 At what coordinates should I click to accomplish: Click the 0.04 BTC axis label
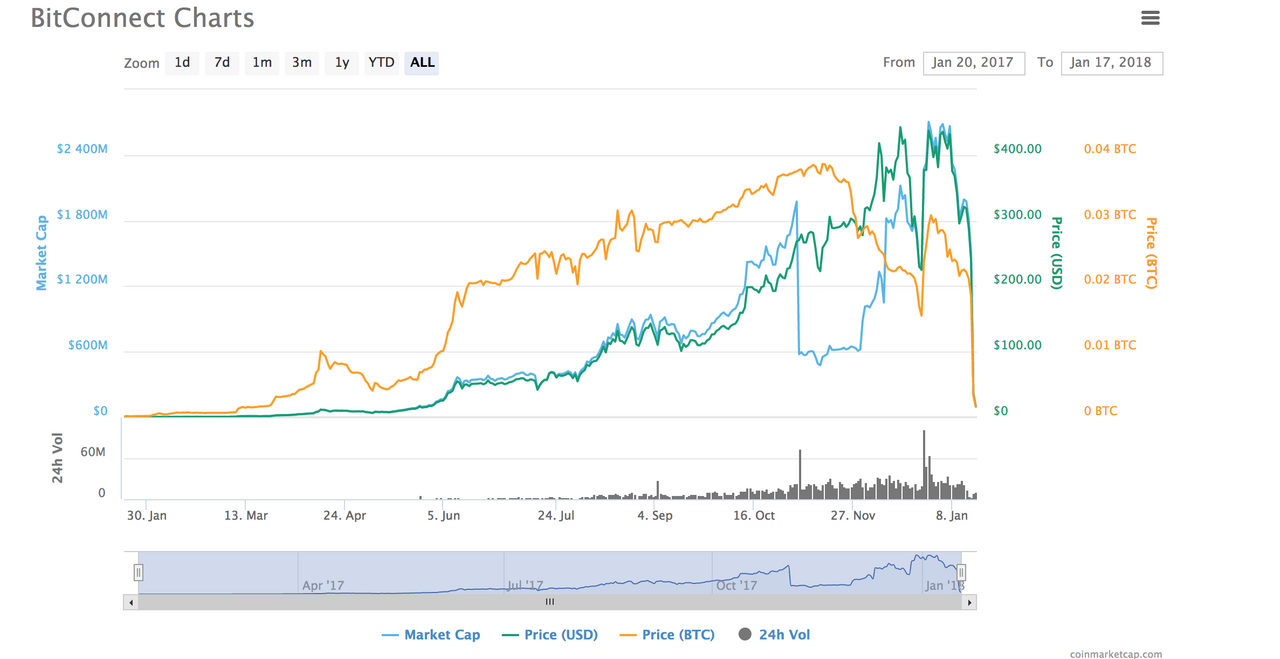[x=1110, y=149]
